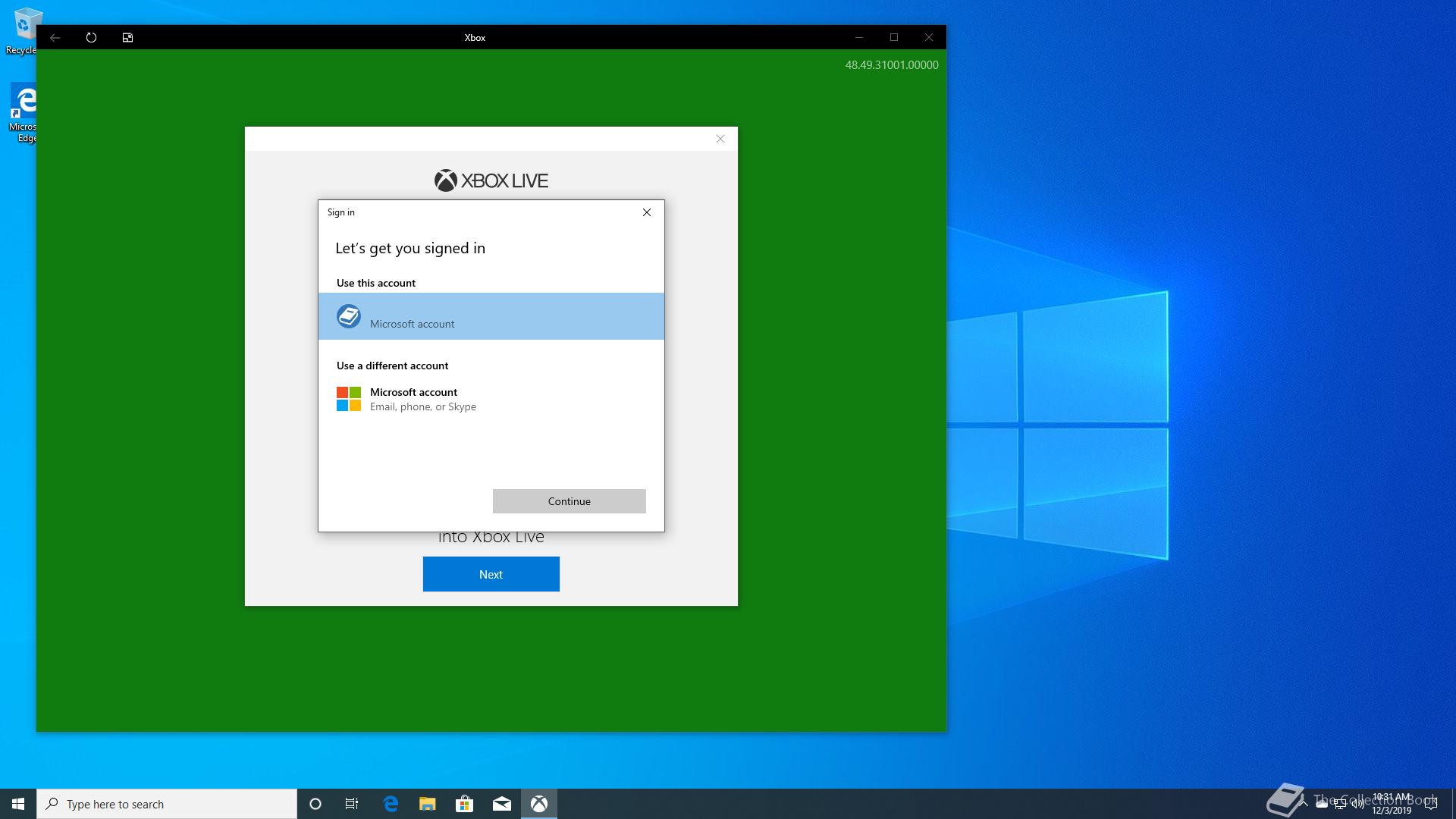
Task: Open Task View on the taskbar
Action: [x=352, y=804]
